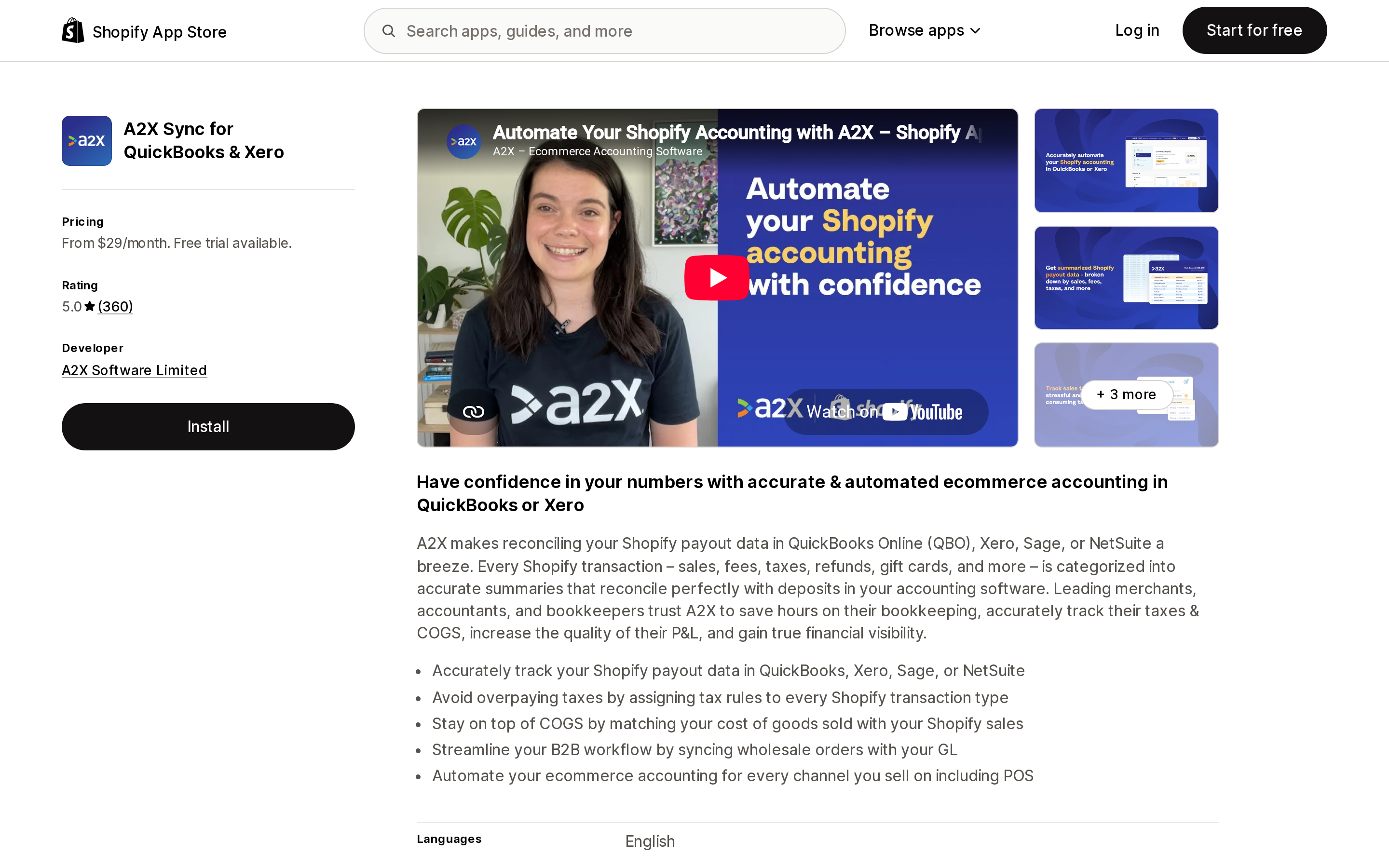The image size is (1389, 868).
Task: Click the 'Have confidence in your numbers' heading
Action: pyautogui.click(x=792, y=493)
